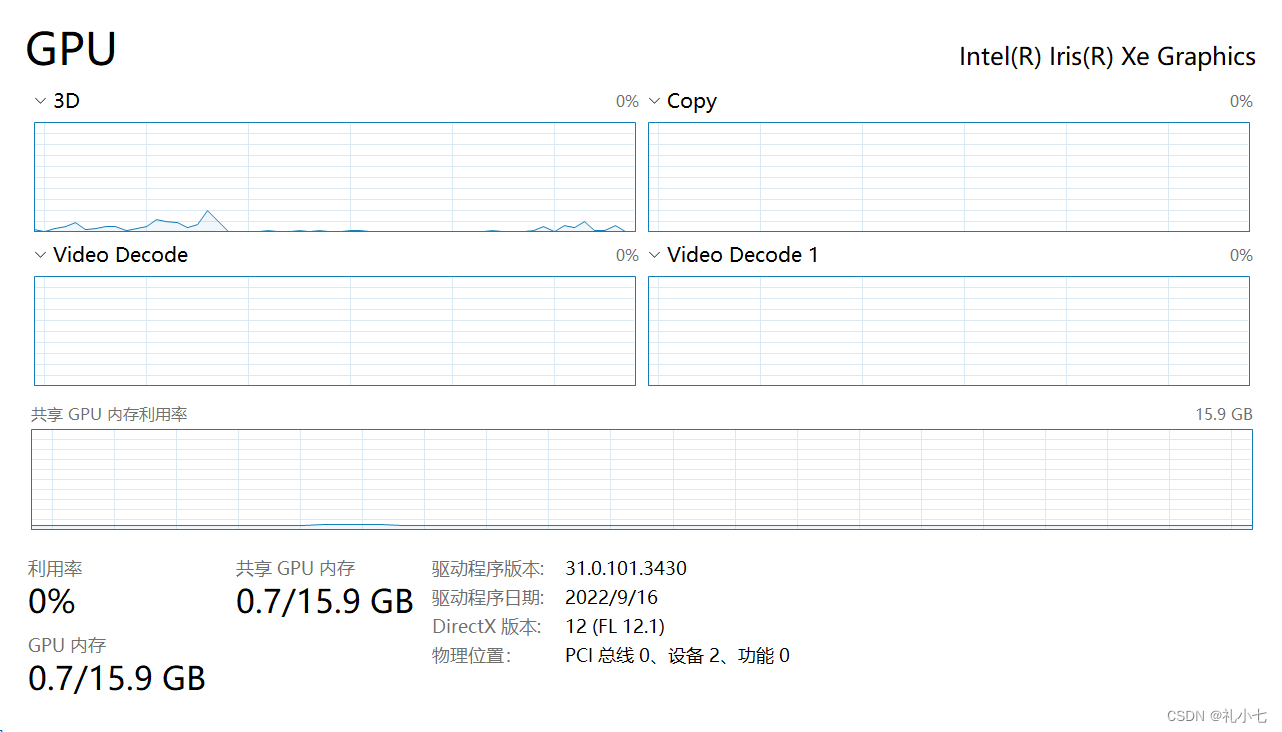Click the 15.9 GB memory graph label
The height and width of the screenshot is (732, 1282).
click(1222, 413)
